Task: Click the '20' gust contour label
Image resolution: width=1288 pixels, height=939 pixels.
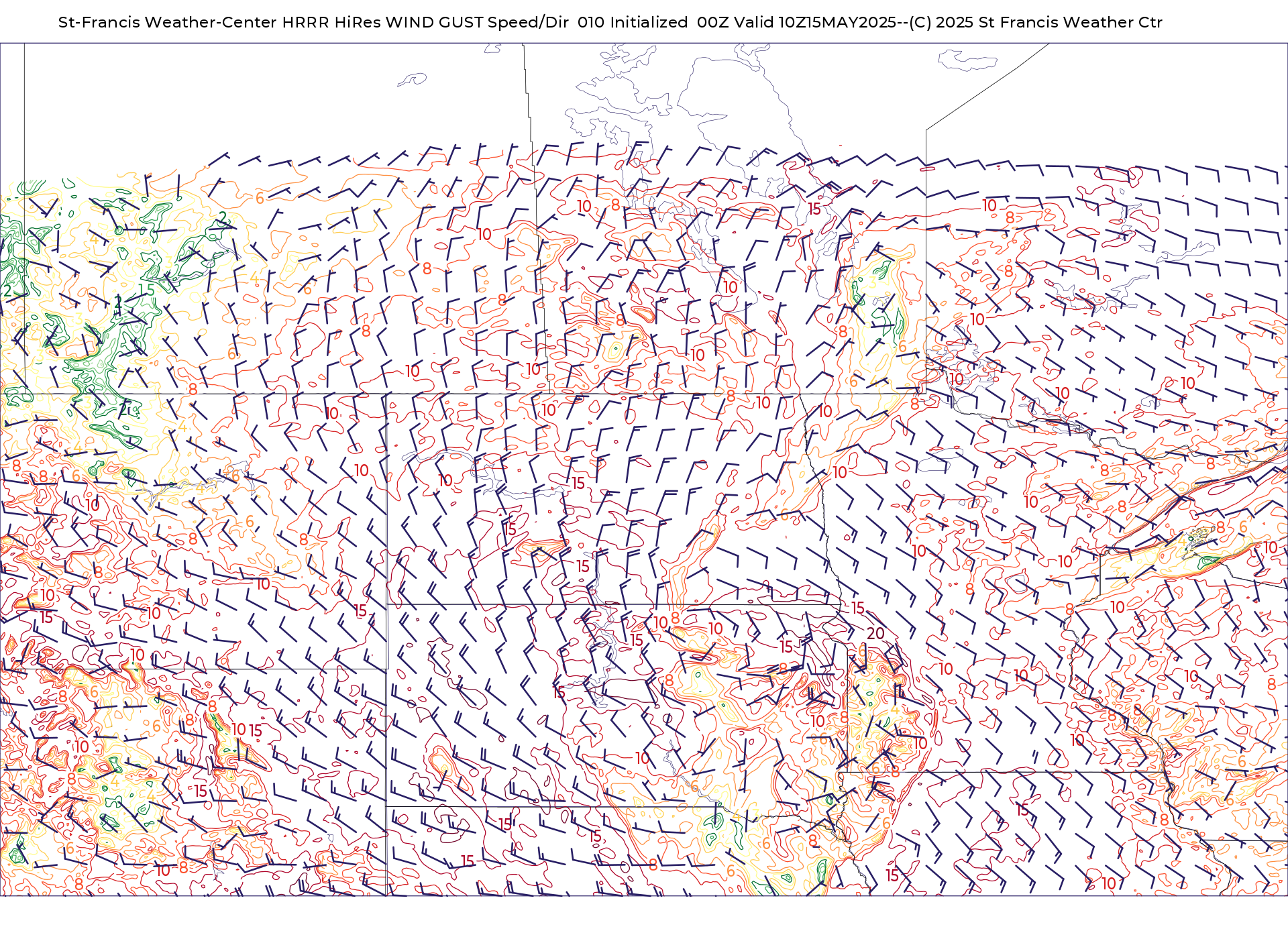Action: point(875,634)
